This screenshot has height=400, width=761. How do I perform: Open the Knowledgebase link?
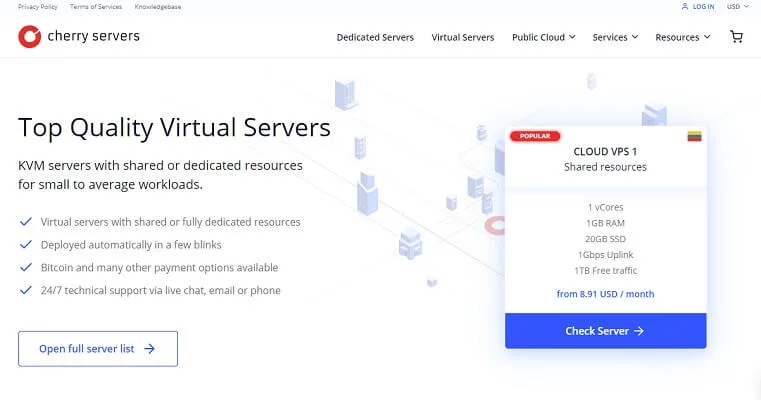point(158,7)
